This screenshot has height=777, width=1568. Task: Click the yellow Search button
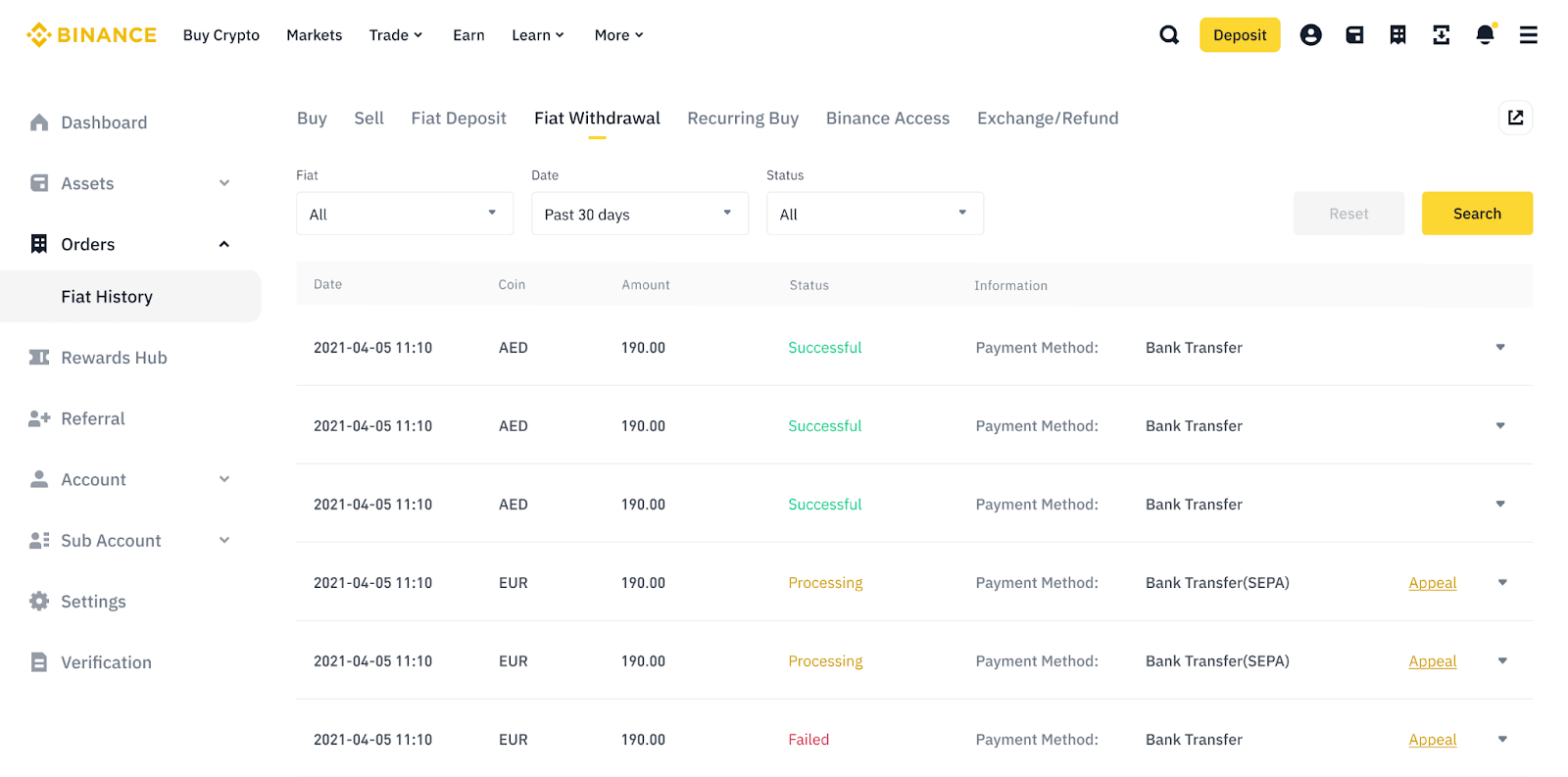pos(1477,214)
